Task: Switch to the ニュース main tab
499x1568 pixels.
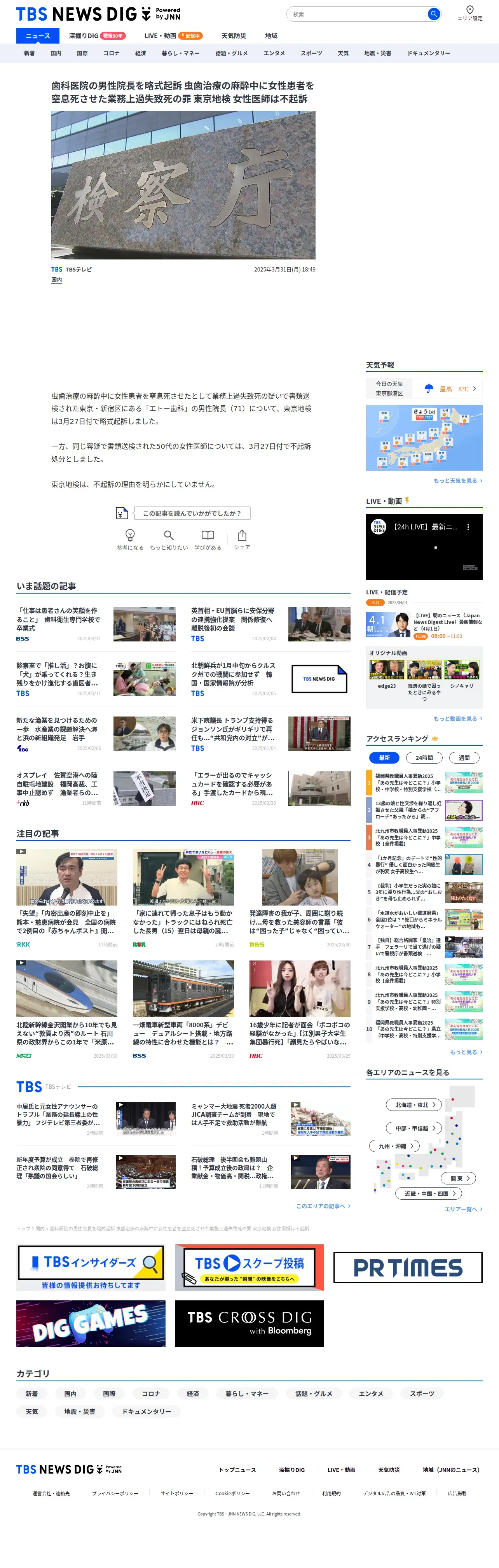Action: (x=38, y=35)
